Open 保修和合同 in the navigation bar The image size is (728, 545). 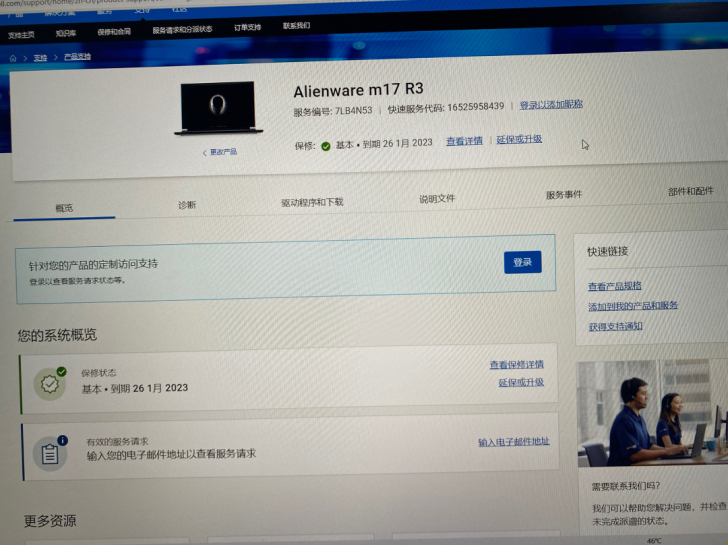coord(114,32)
